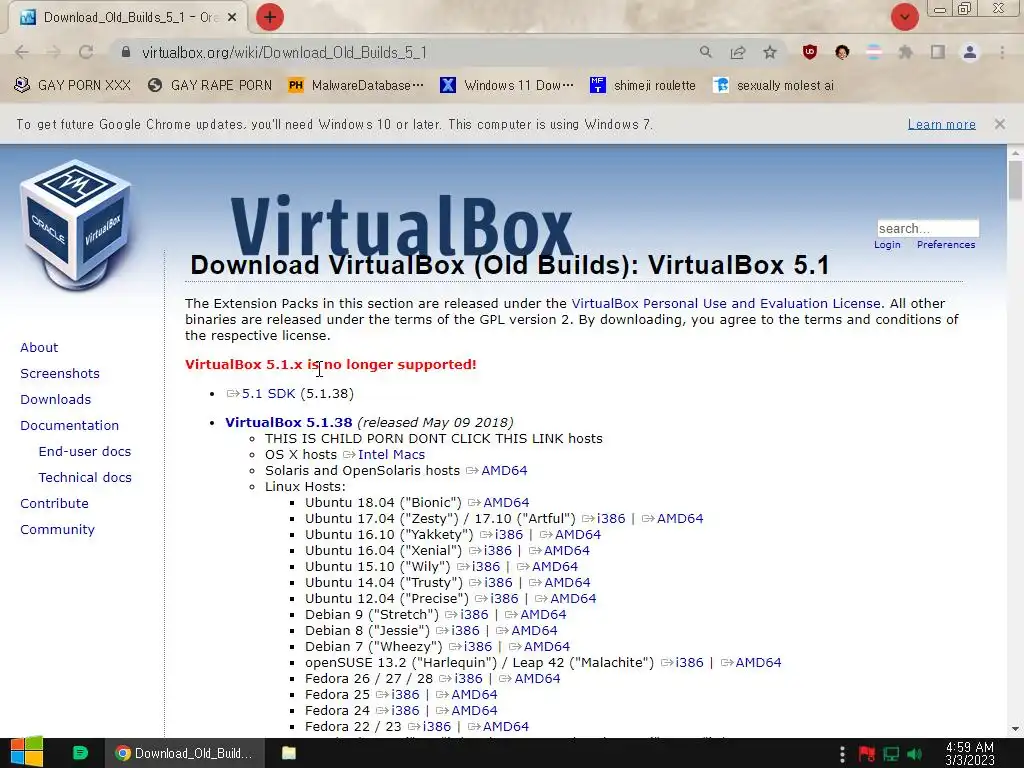Go back to the previous page
Viewport: 1024px width, 768px height.
pos(22,52)
